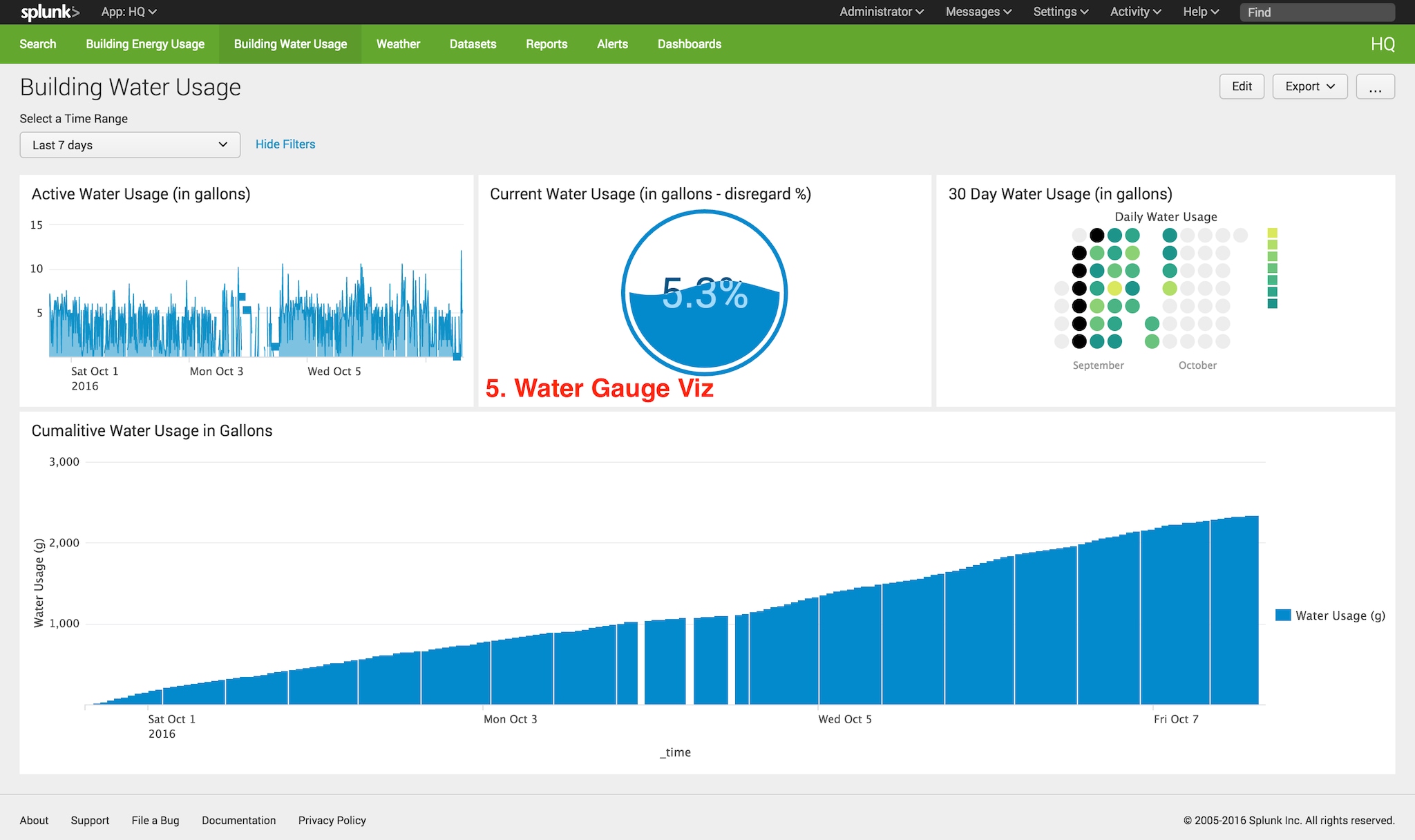Open the Last 7 days time range dropdown
The image size is (1415, 840).
pyautogui.click(x=130, y=145)
